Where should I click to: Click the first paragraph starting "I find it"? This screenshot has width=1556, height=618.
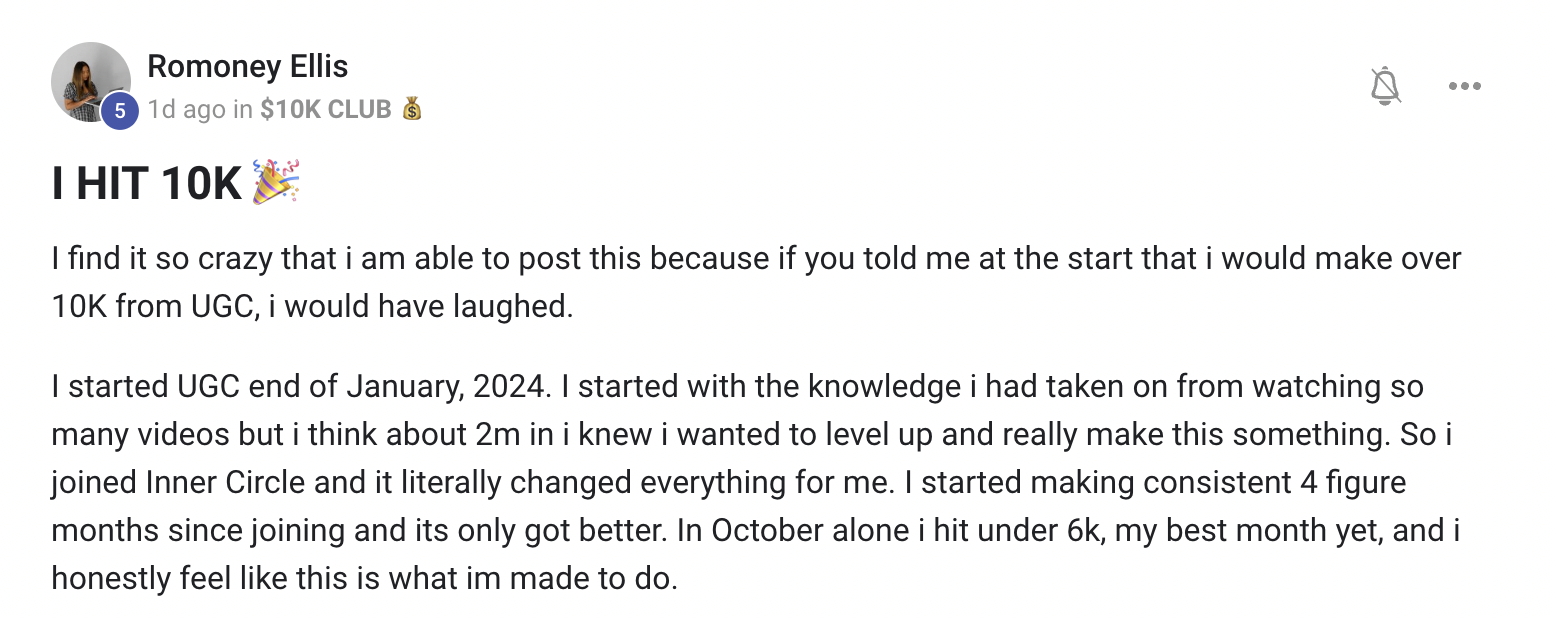point(756,282)
